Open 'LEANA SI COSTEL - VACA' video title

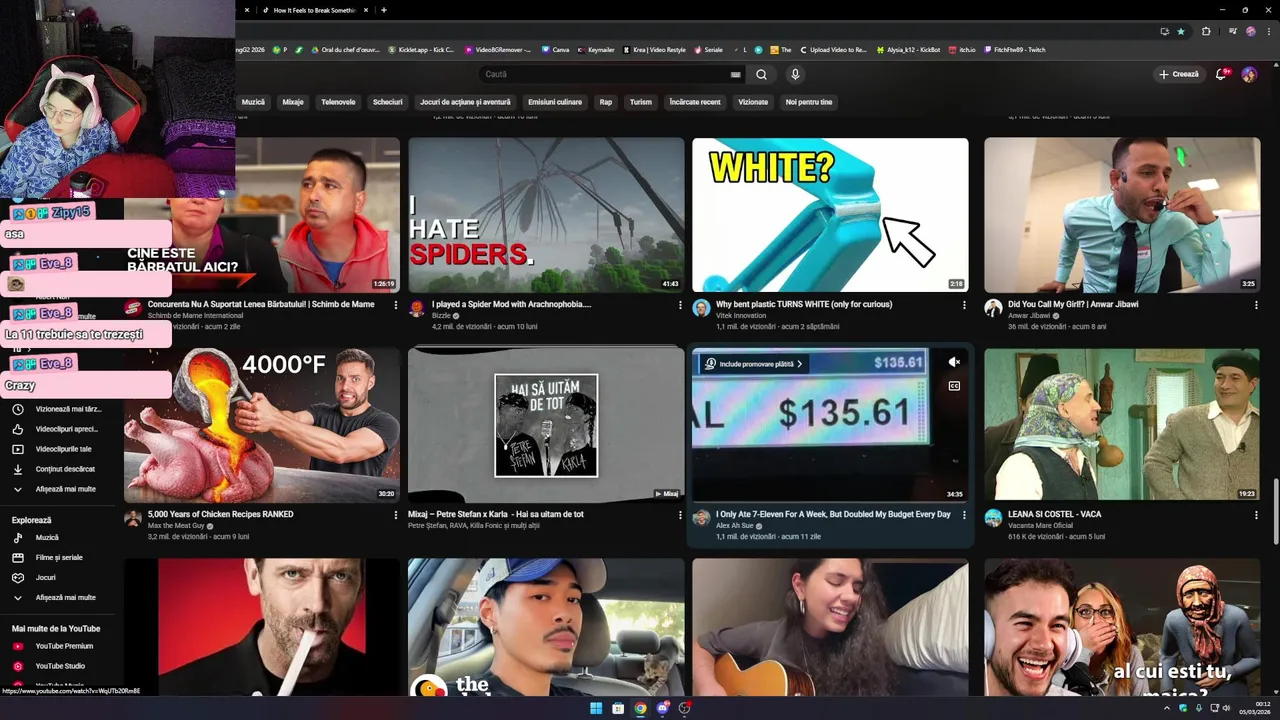tap(1054, 514)
